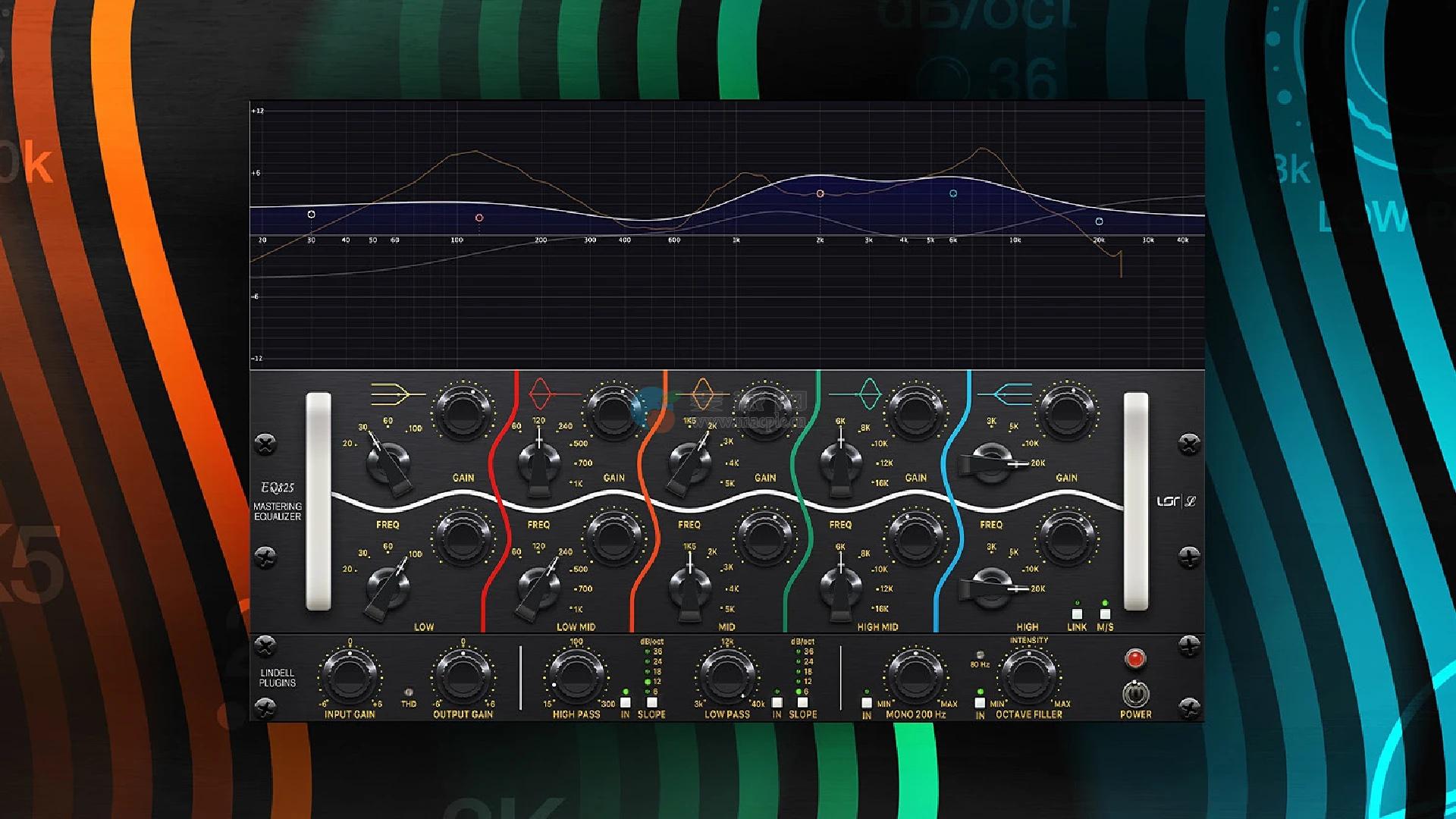Click the upper MID band GAIN knob

pyautogui.click(x=764, y=413)
